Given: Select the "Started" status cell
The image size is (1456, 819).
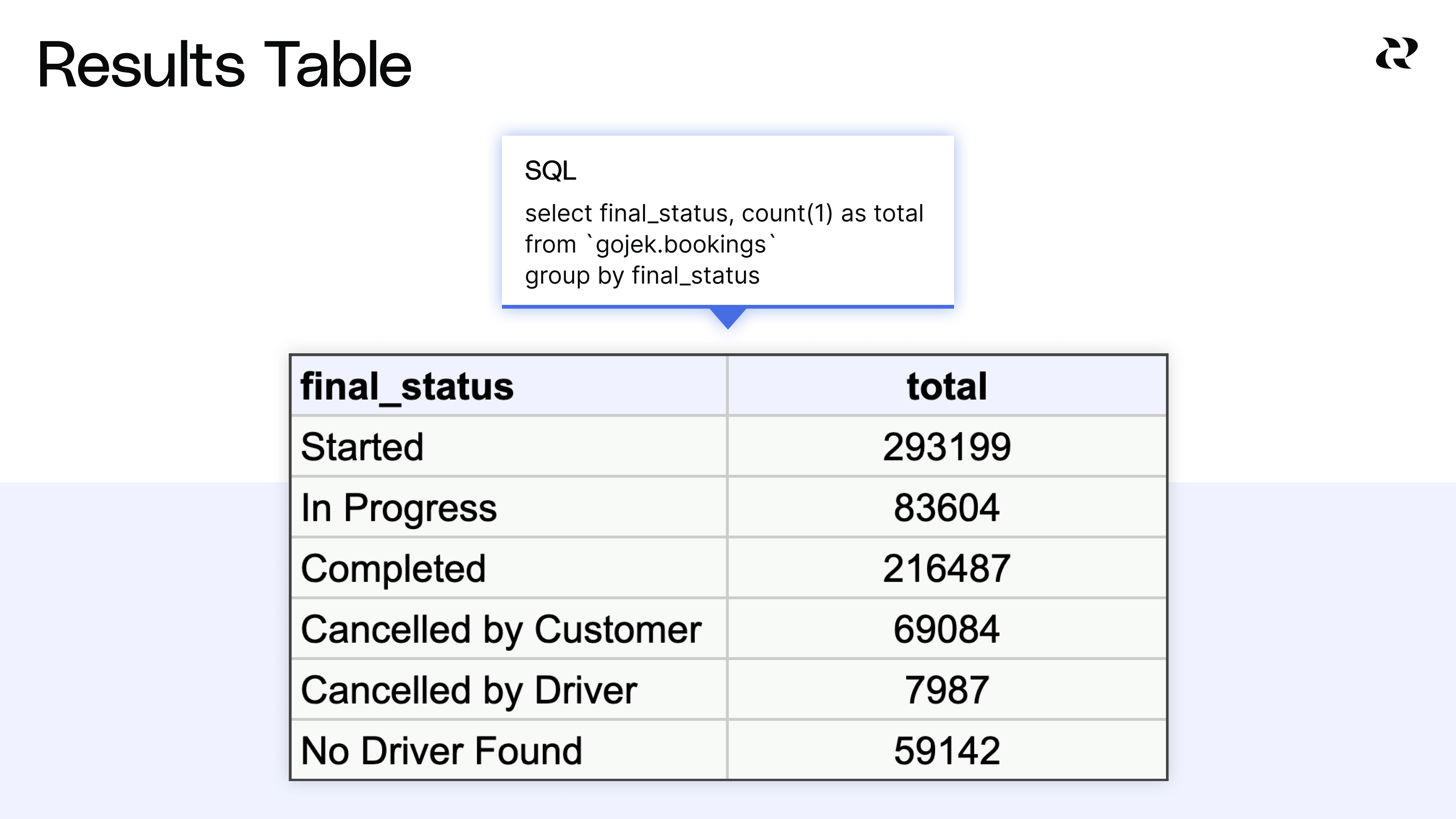Looking at the screenshot, I should (x=362, y=447).
